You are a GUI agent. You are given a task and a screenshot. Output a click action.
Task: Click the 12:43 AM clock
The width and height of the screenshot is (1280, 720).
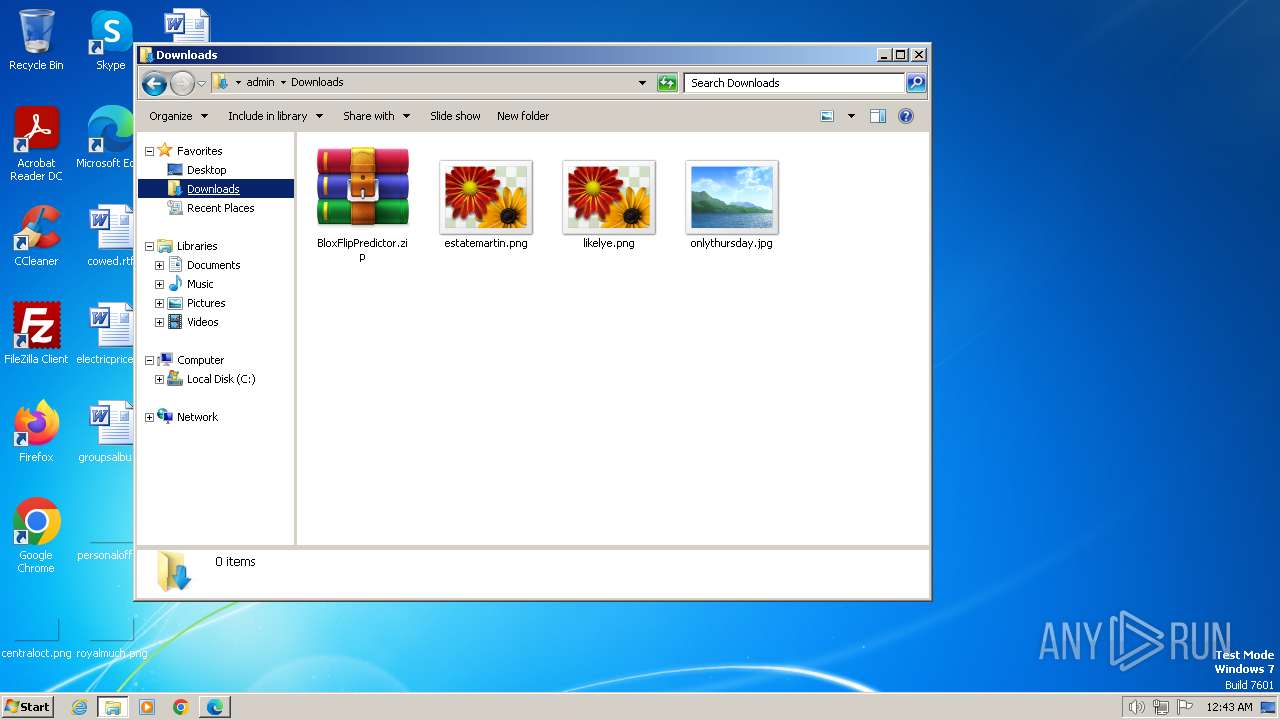coord(1229,707)
